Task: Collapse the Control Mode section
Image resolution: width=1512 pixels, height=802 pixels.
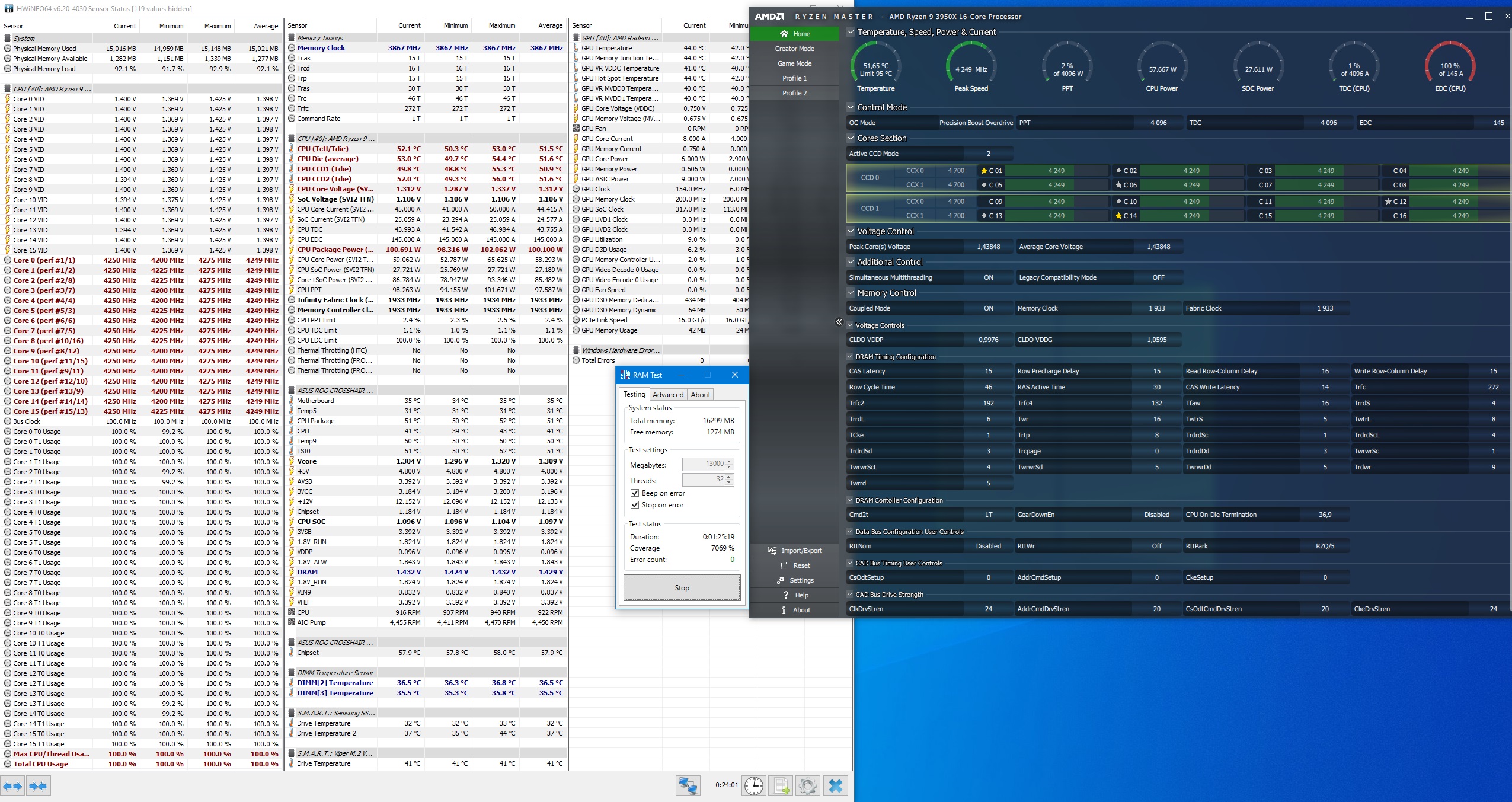Action: pyautogui.click(x=851, y=107)
